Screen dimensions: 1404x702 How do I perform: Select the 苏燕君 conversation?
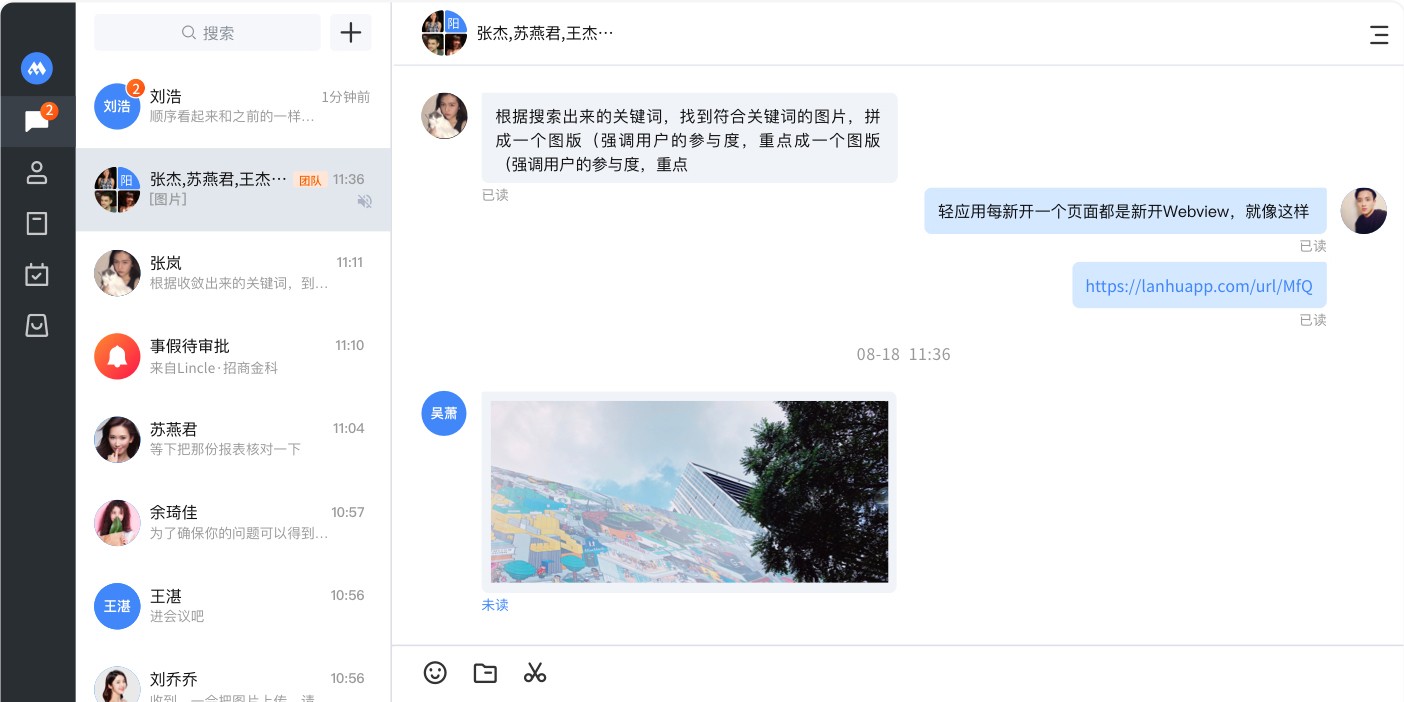233,439
